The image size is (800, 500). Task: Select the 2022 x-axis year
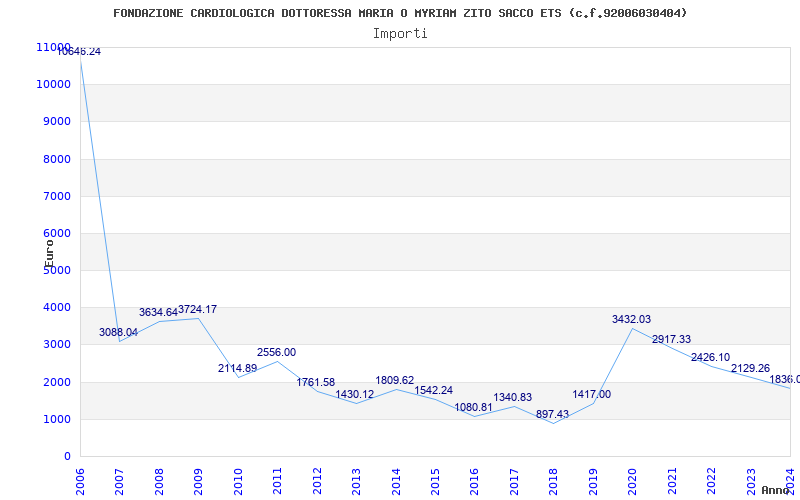pos(711,480)
